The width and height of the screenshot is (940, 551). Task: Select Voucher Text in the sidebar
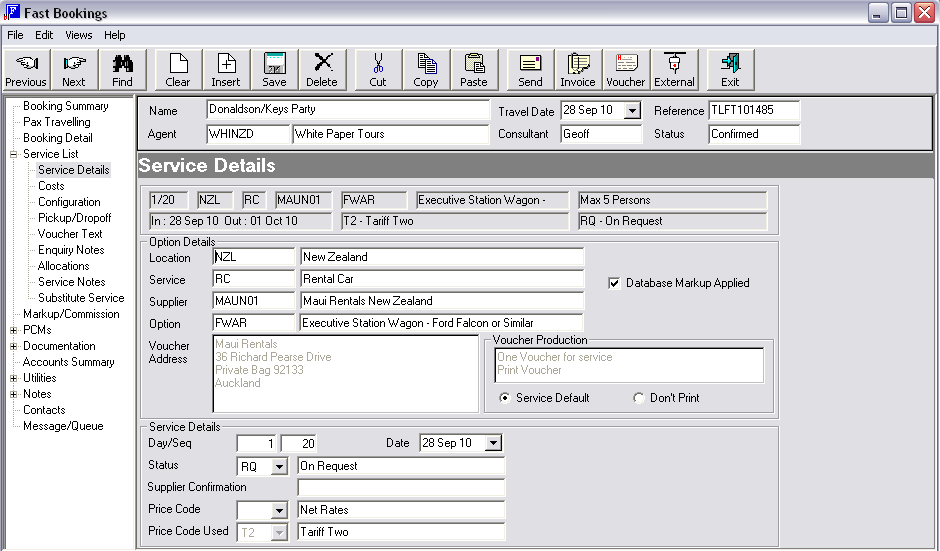point(70,234)
